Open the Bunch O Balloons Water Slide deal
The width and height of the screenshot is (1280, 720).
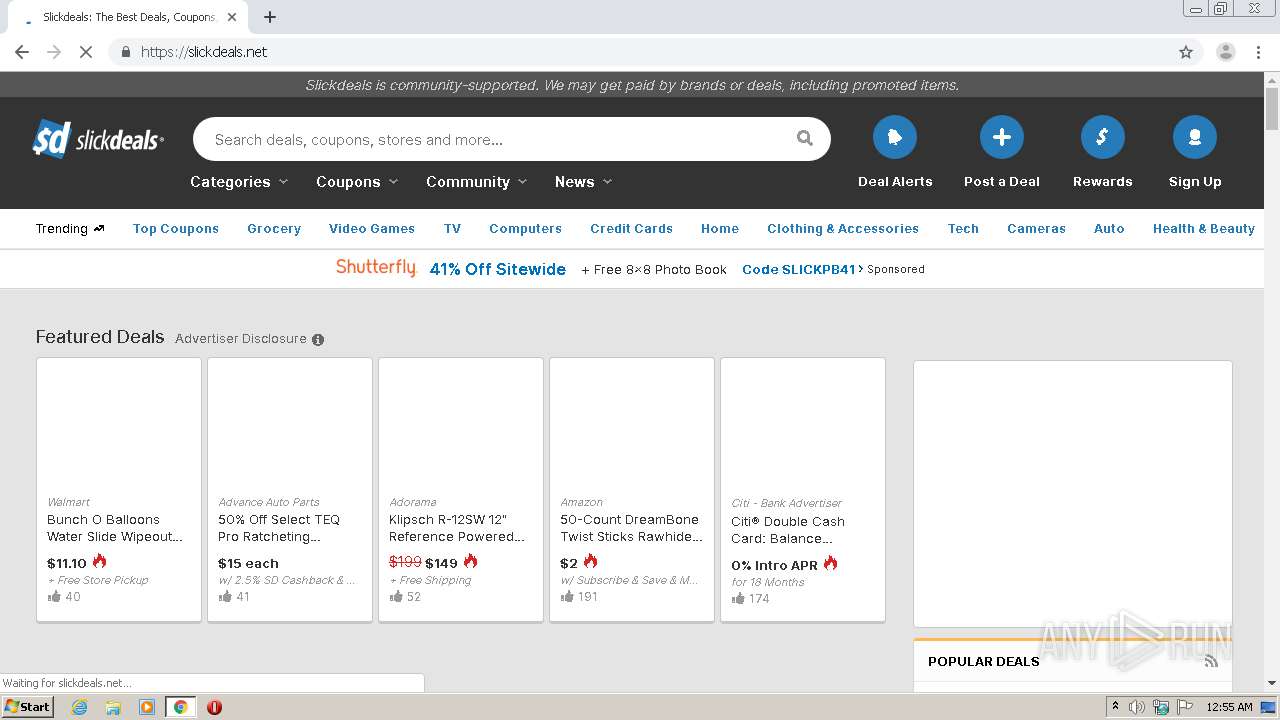pyautogui.click(x=115, y=528)
